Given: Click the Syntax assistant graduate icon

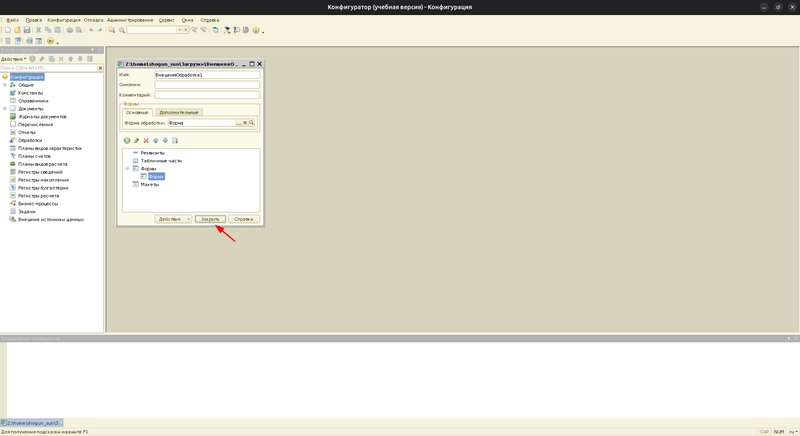Looking at the screenshot, I should click(x=227, y=30).
